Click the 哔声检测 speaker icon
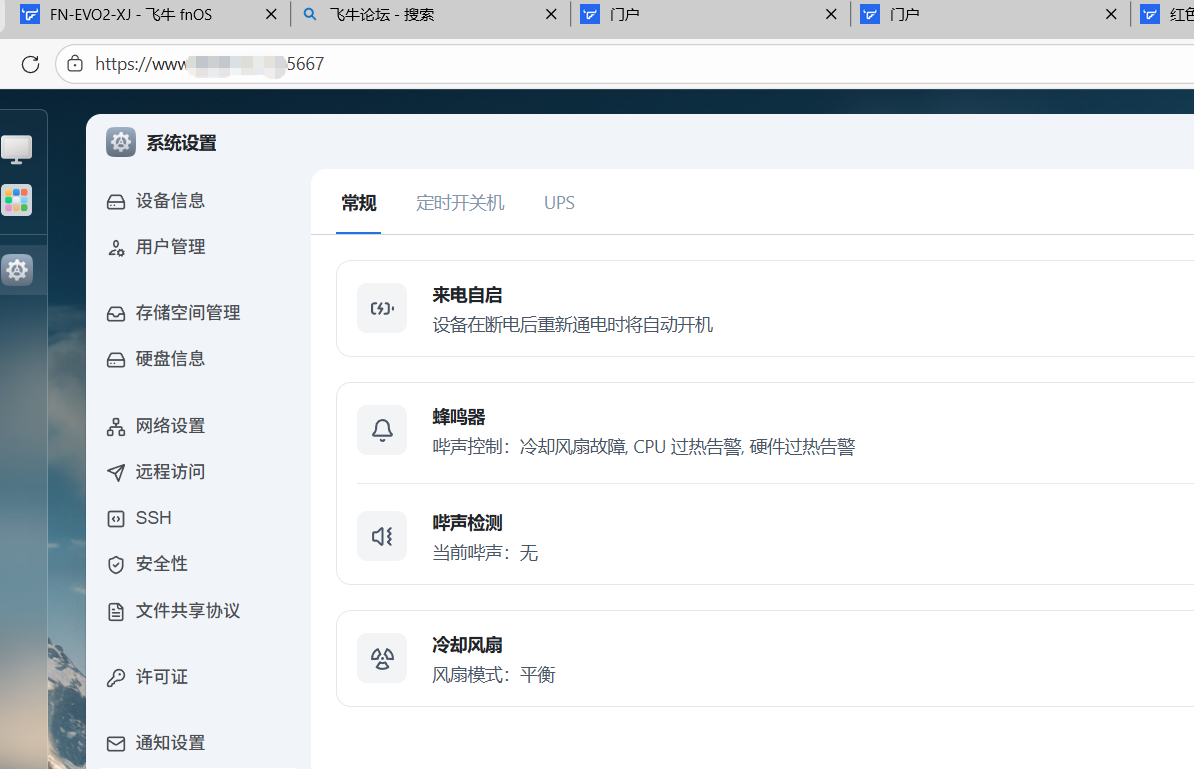 tap(381, 535)
